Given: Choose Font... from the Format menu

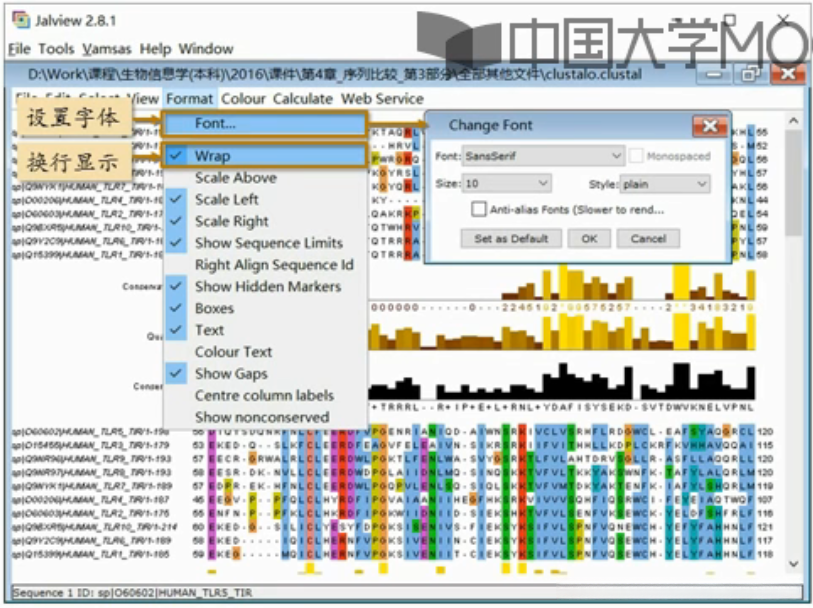Looking at the screenshot, I should point(265,124).
